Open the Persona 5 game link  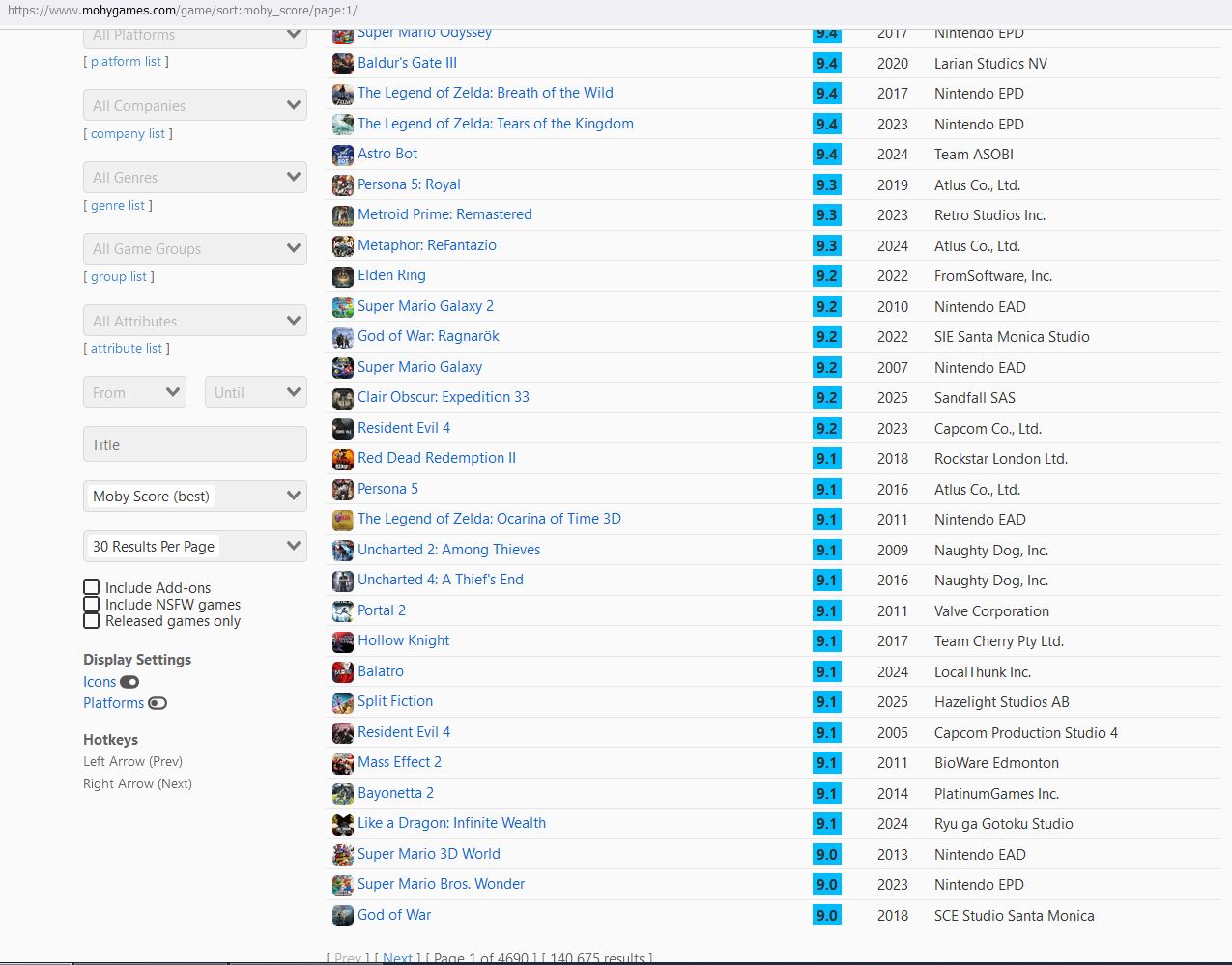coord(387,489)
